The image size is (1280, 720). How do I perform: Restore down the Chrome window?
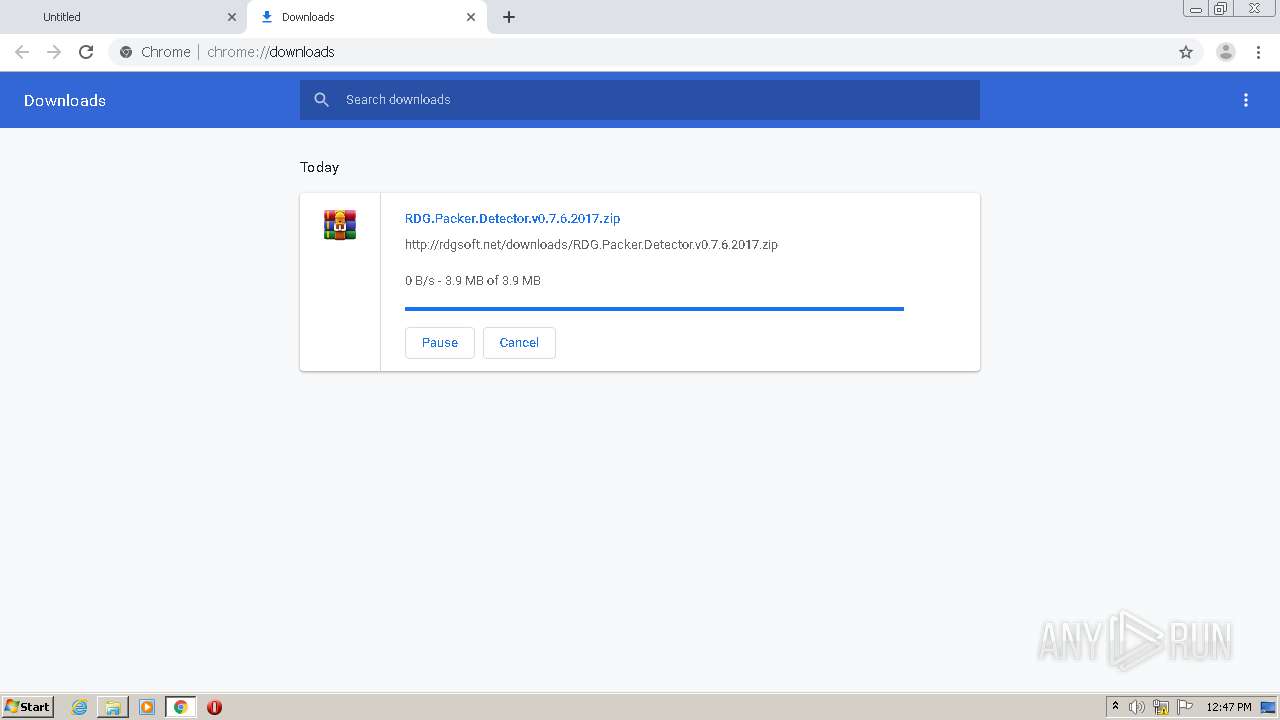point(1221,8)
